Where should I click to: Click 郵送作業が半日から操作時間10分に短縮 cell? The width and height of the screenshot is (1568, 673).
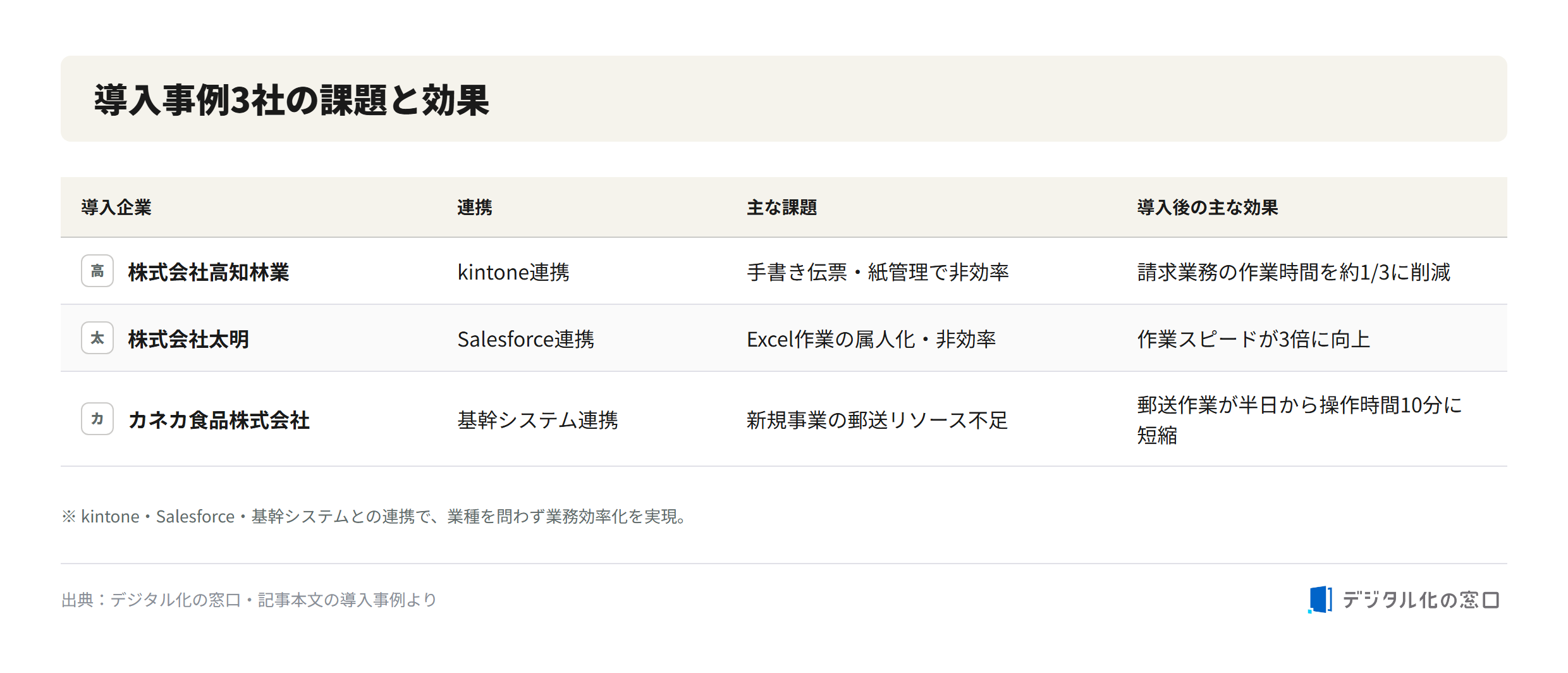1300,420
